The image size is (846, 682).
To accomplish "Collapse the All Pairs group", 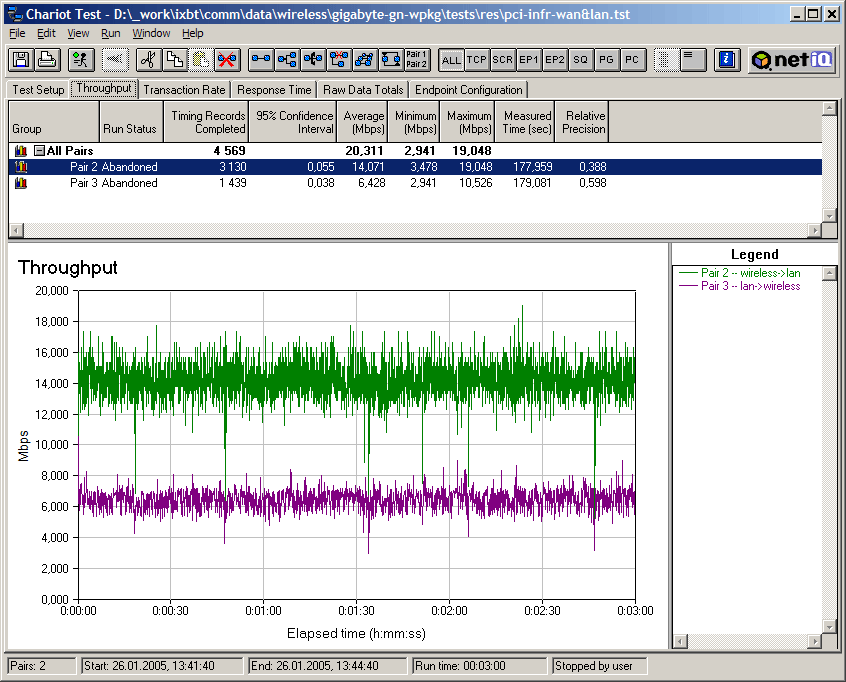I will coord(39,151).
